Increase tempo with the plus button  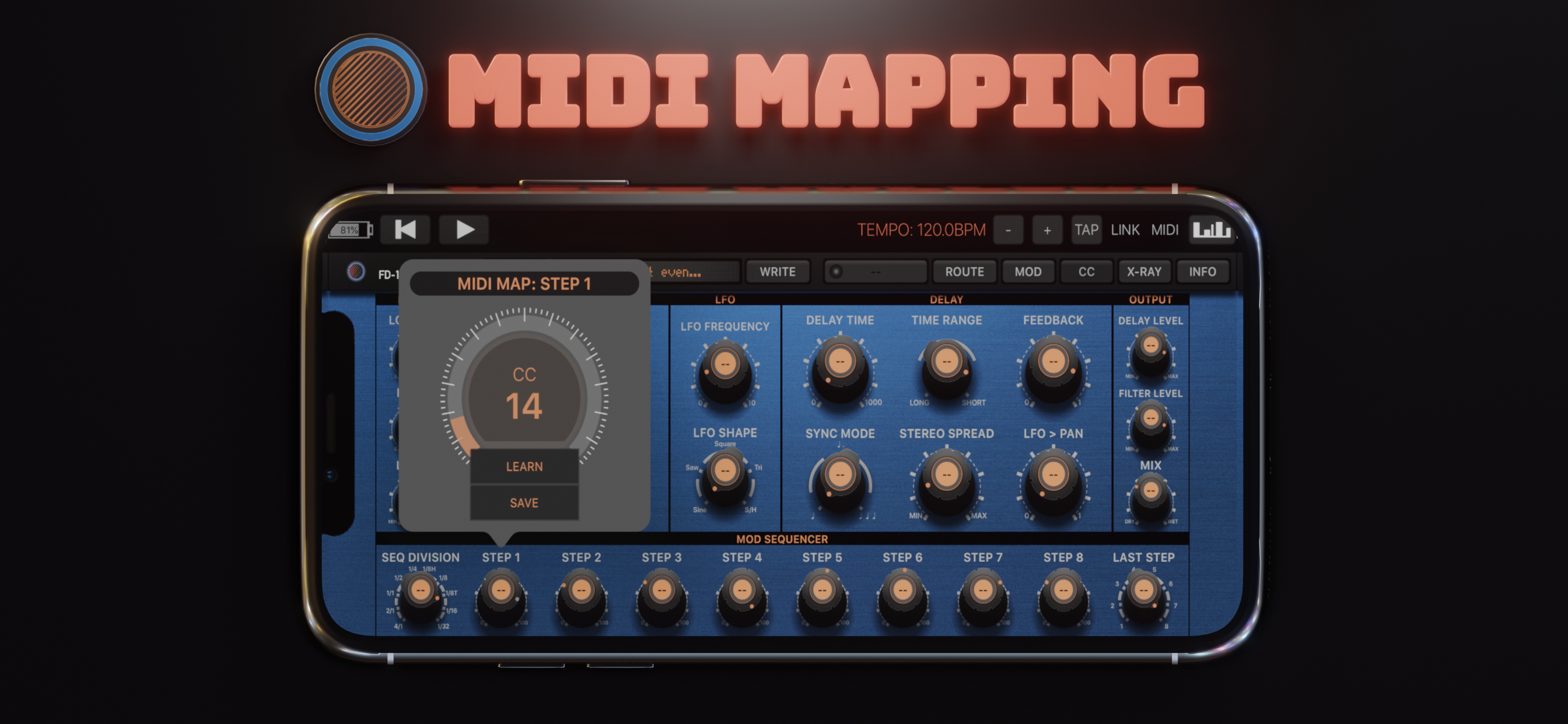pos(1047,230)
